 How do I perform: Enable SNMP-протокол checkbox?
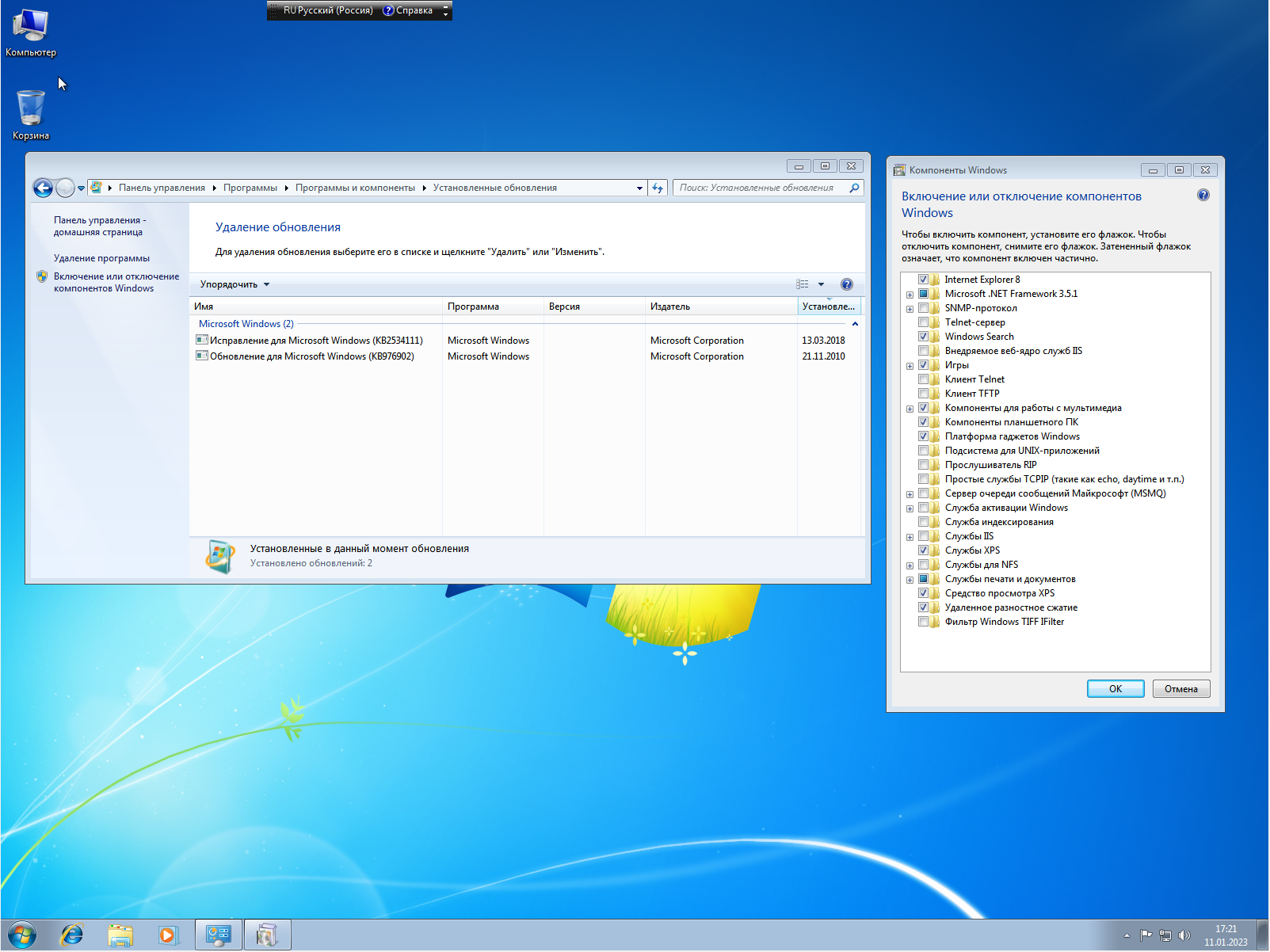pos(923,308)
